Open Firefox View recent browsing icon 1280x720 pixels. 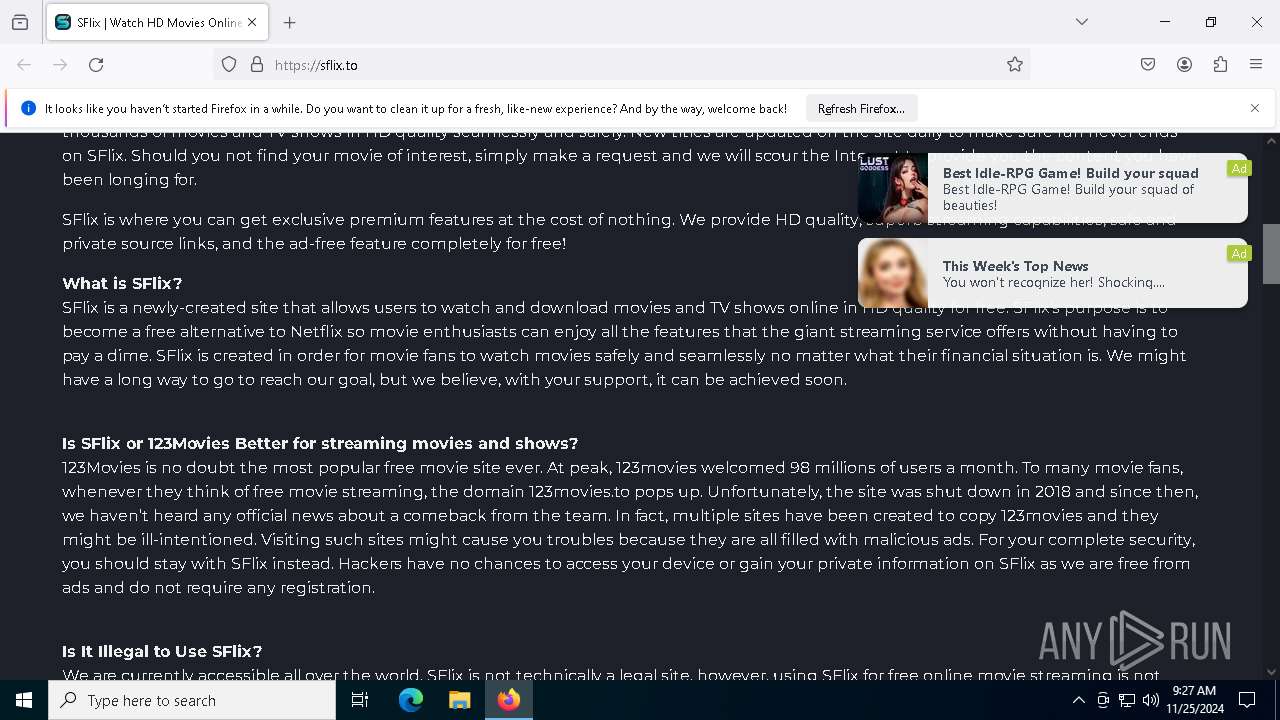tap(20, 22)
